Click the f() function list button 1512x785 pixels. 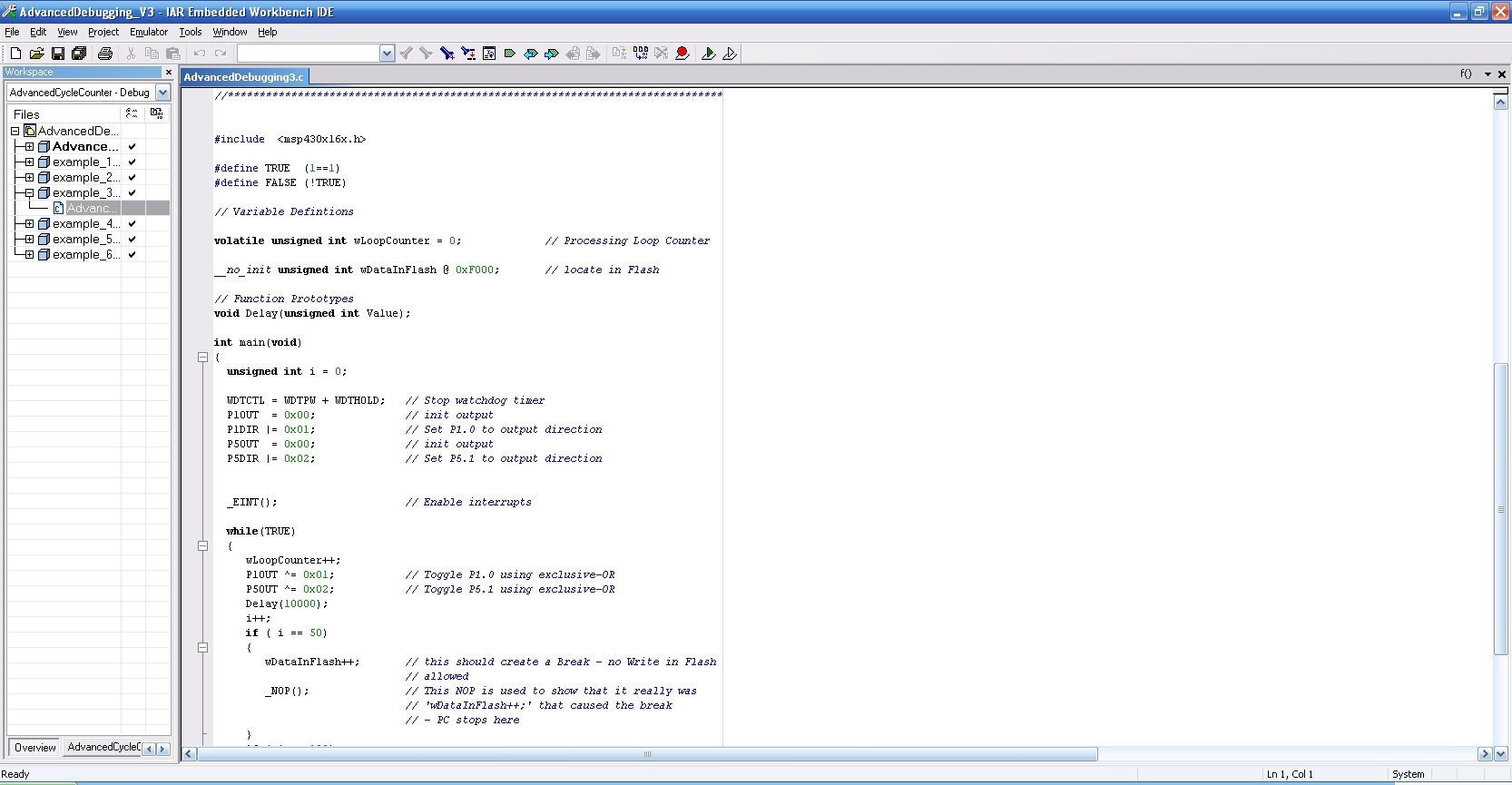tap(1465, 74)
